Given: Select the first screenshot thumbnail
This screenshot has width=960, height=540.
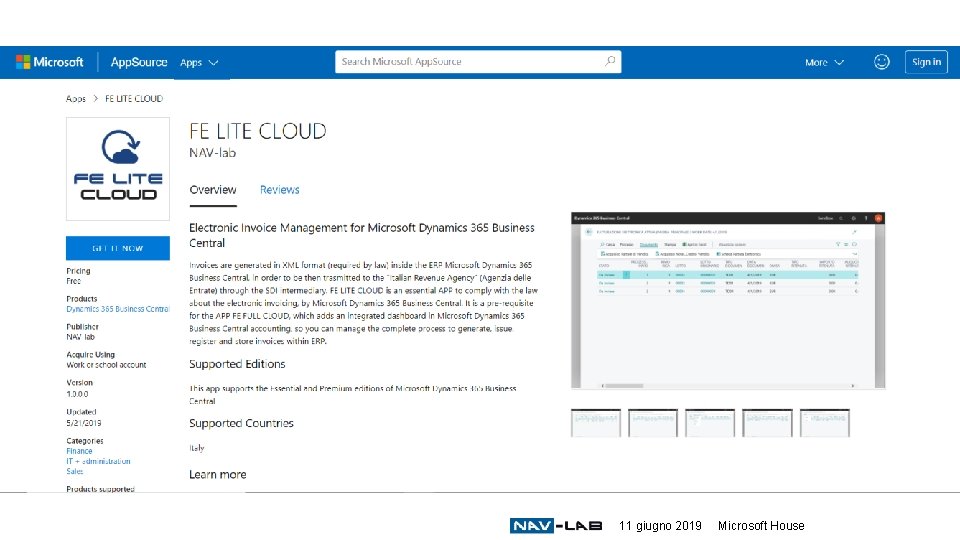Looking at the screenshot, I should [x=596, y=422].
